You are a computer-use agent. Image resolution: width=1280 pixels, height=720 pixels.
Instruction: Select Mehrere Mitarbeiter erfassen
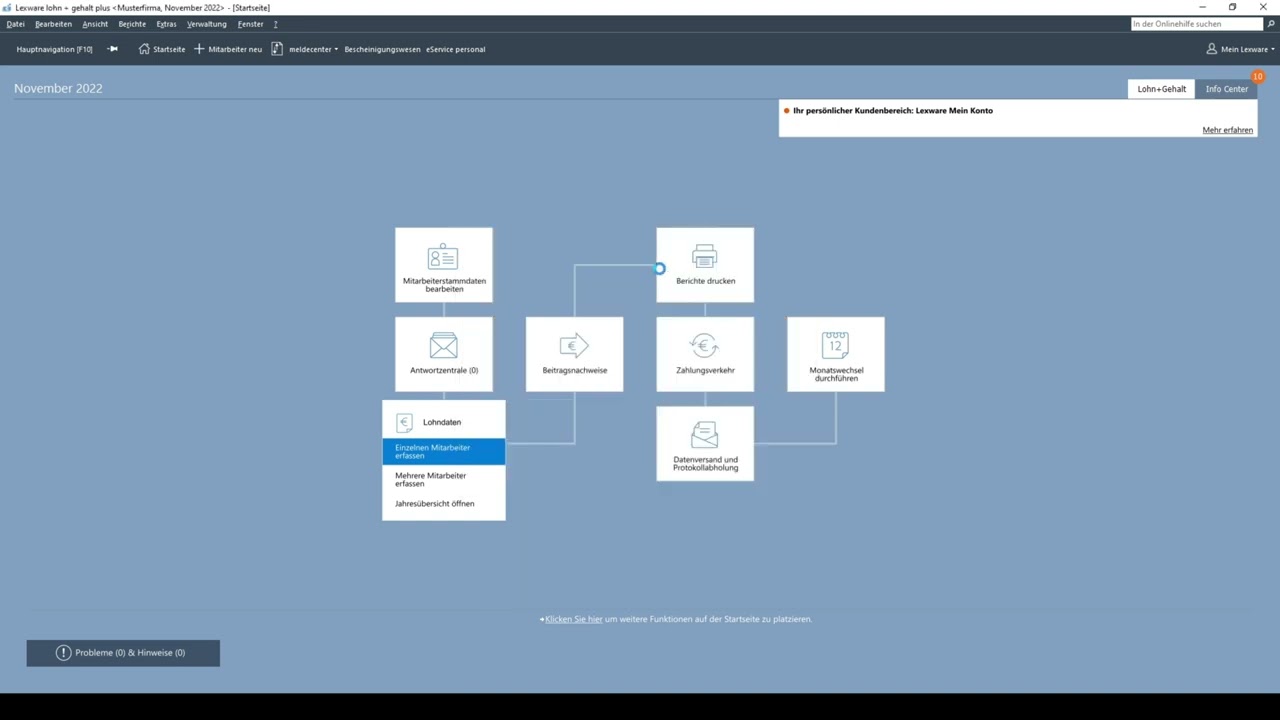[x=444, y=480]
